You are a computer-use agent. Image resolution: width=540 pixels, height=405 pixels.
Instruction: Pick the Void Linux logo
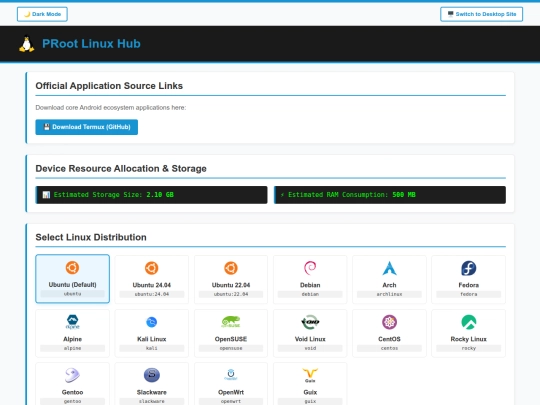point(310,322)
